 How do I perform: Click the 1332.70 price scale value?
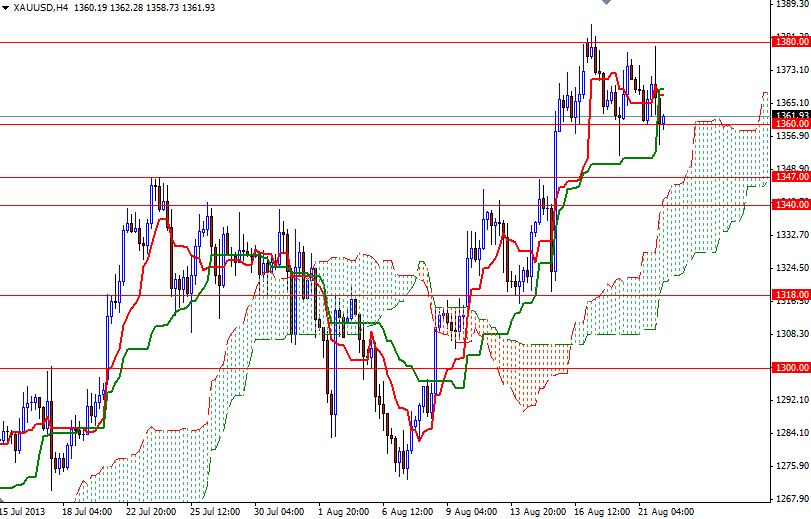click(793, 235)
